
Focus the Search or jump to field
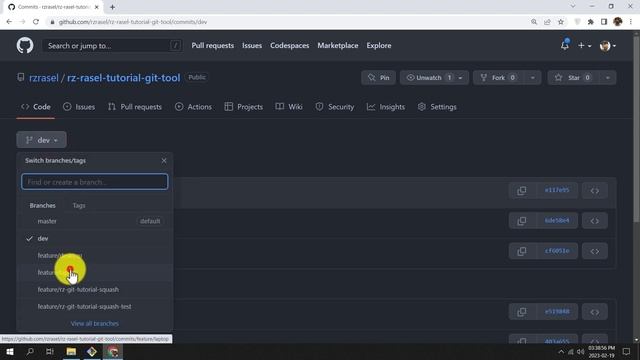click(112, 46)
